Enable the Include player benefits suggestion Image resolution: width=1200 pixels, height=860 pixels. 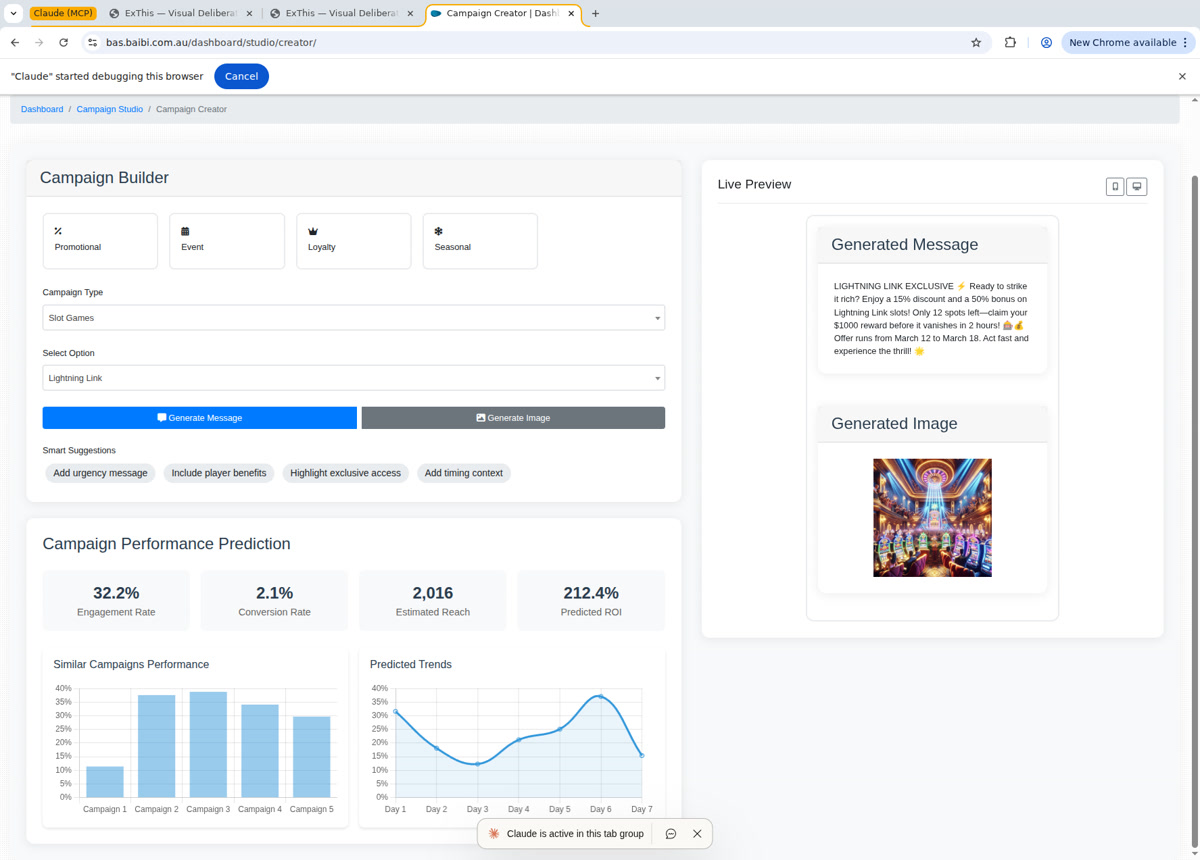coord(218,472)
